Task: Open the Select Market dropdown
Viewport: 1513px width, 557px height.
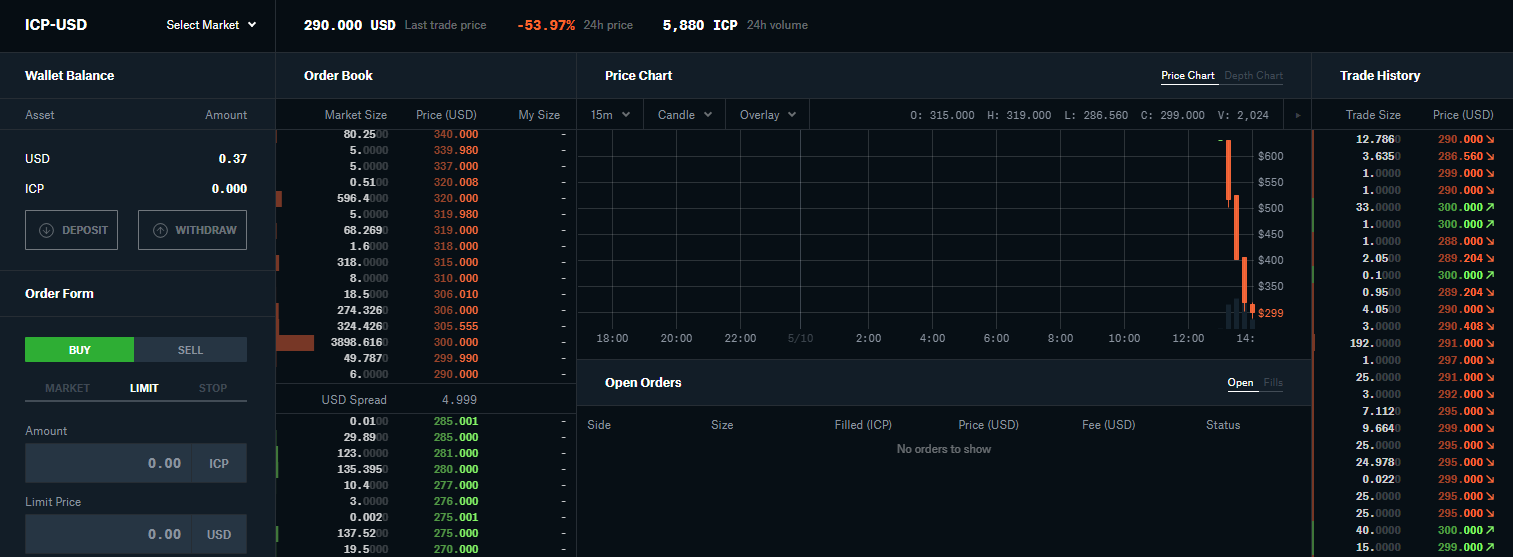Action: pyautogui.click(x=211, y=25)
